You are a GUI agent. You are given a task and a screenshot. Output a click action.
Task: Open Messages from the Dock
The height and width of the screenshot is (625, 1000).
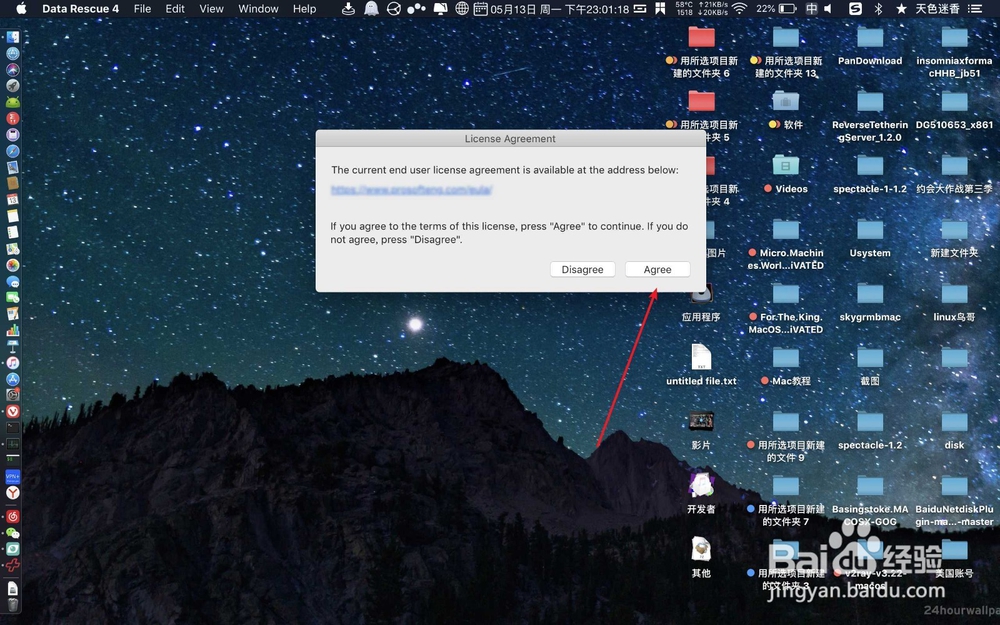point(13,281)
